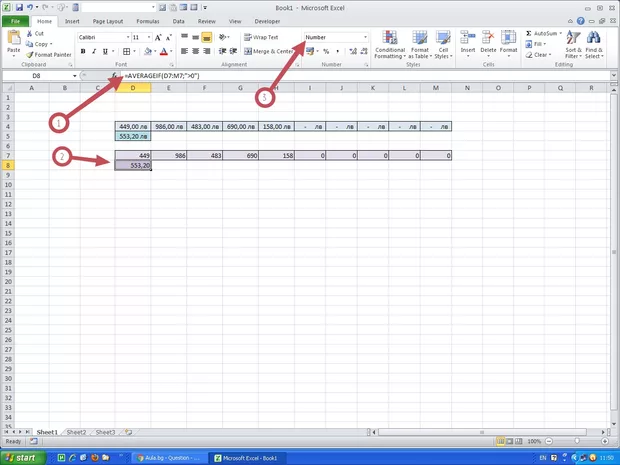This screenshot has height=465, width=620.
Task: Switch to the Insert tab
Action: pos(72,21)
